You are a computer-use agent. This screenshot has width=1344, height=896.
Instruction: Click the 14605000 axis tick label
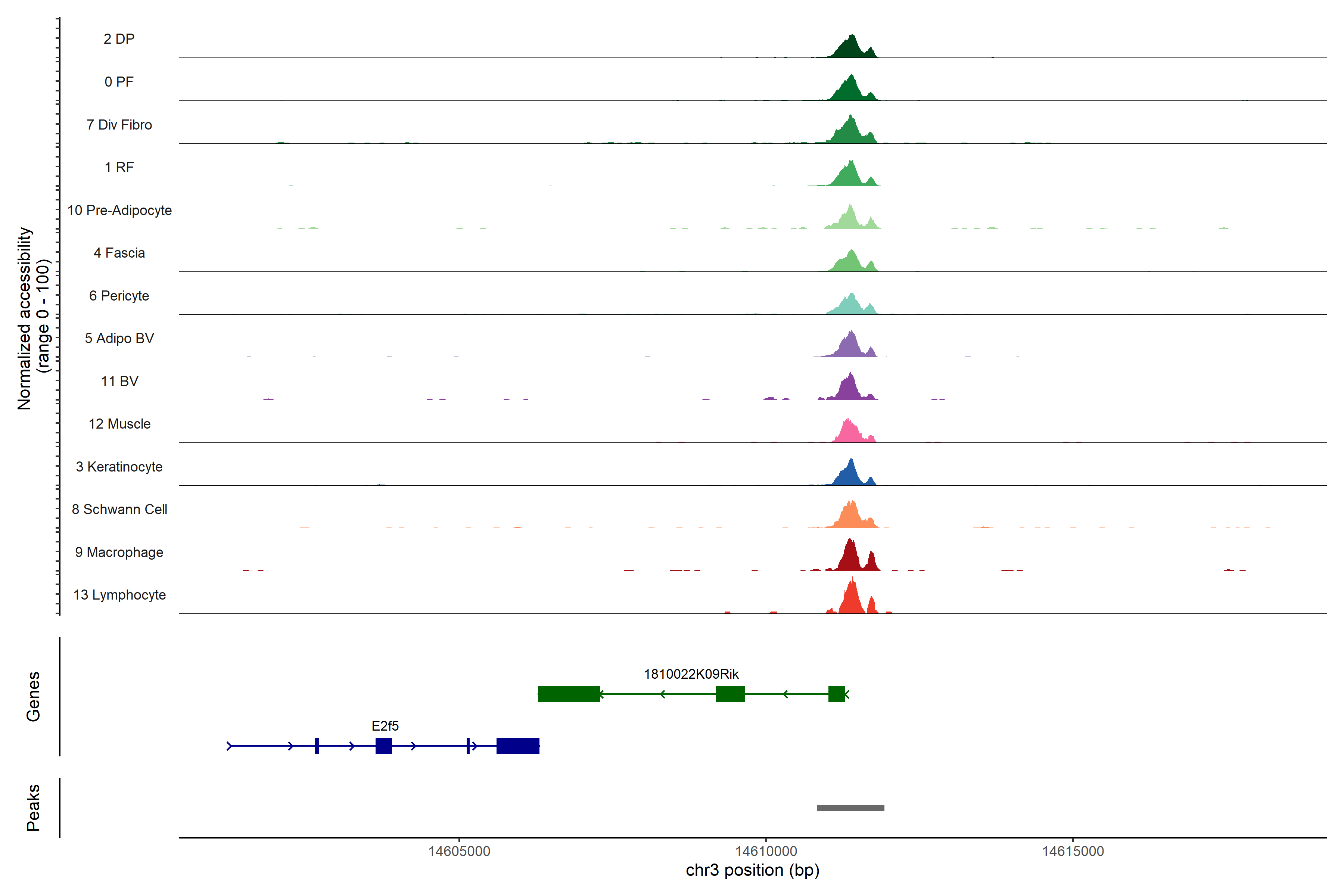pyautogui.click(x=459, y=851)
